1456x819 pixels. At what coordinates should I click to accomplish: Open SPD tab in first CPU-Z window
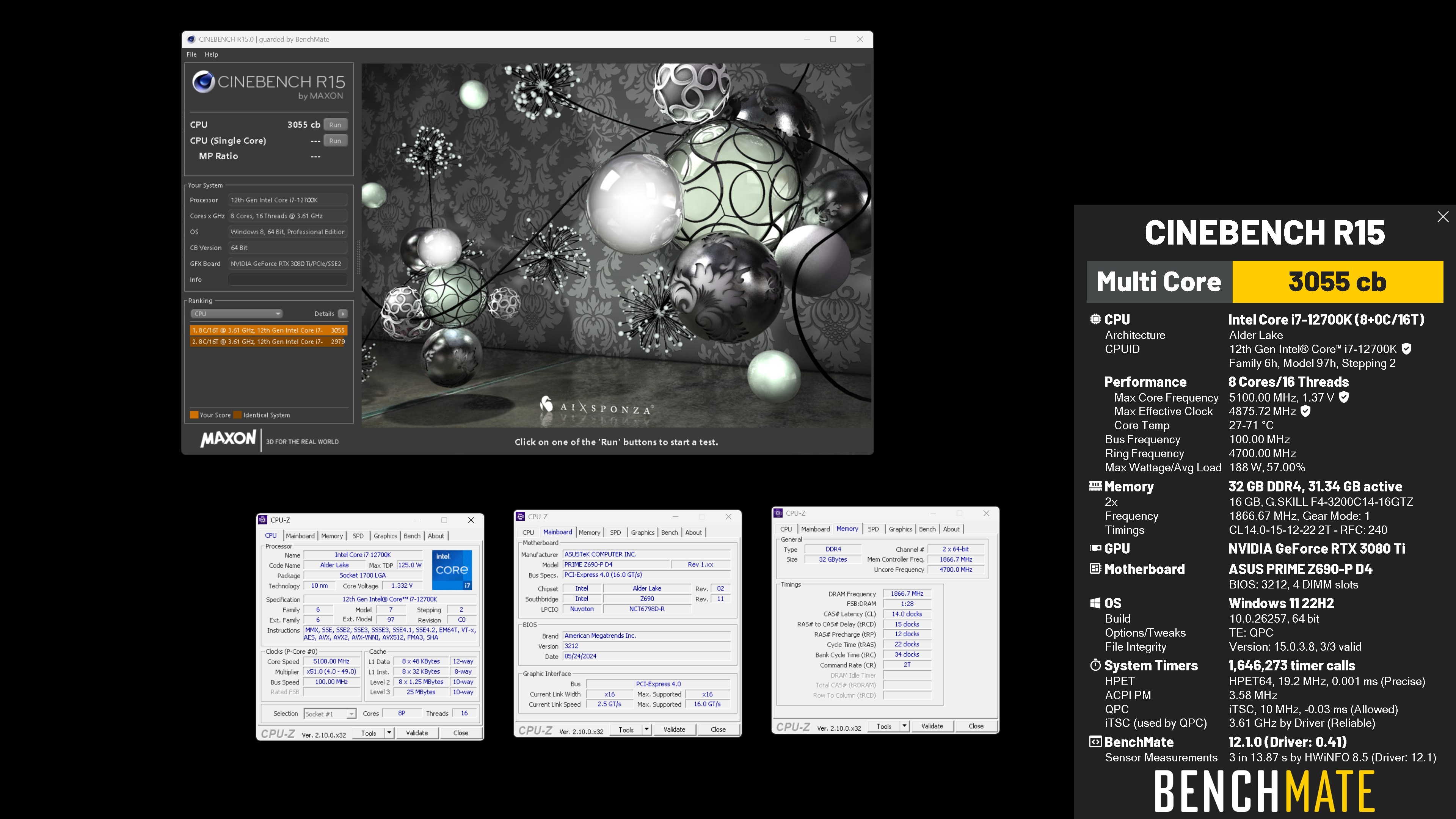[x=358, y=536]
